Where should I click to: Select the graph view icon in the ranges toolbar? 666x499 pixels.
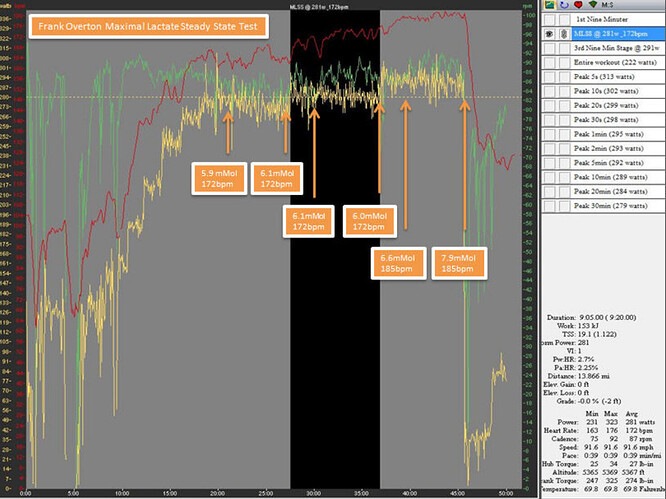coord(550,5)
